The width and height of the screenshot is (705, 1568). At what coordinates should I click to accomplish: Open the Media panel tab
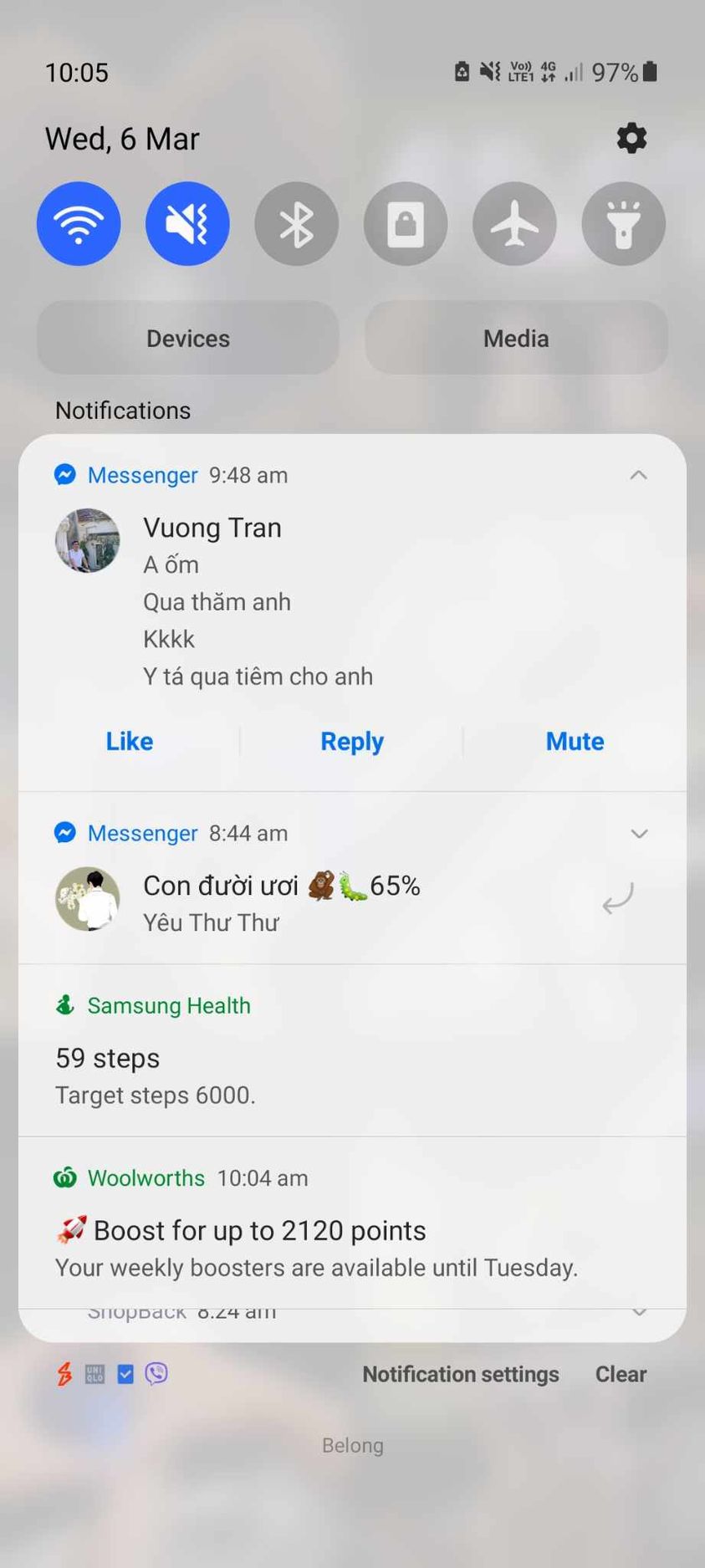[x=516, y=338]
